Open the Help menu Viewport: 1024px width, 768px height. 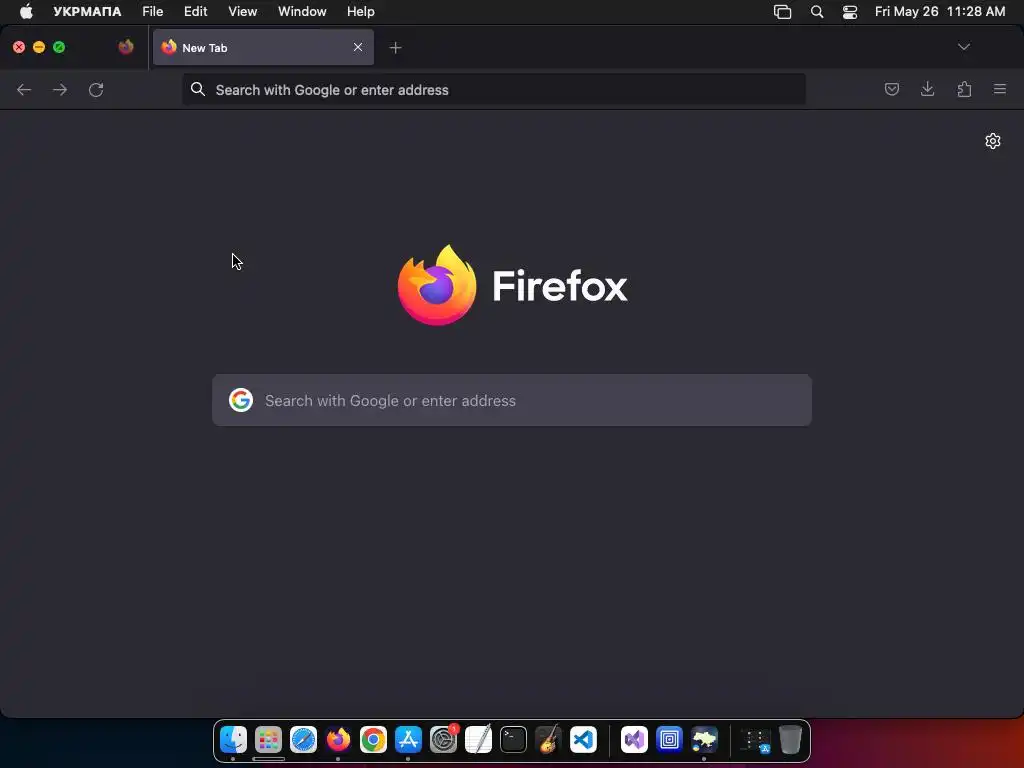click(360, 11)
